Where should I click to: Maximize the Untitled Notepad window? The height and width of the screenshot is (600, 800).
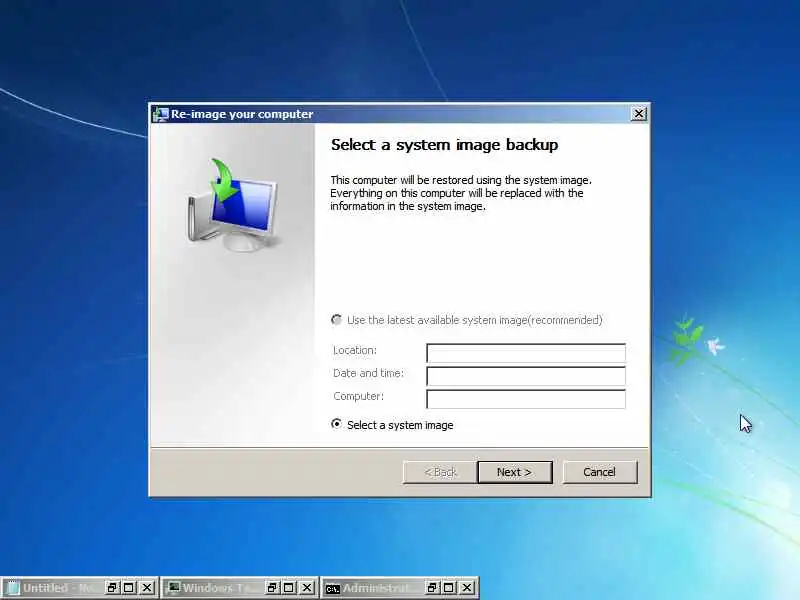129,588
